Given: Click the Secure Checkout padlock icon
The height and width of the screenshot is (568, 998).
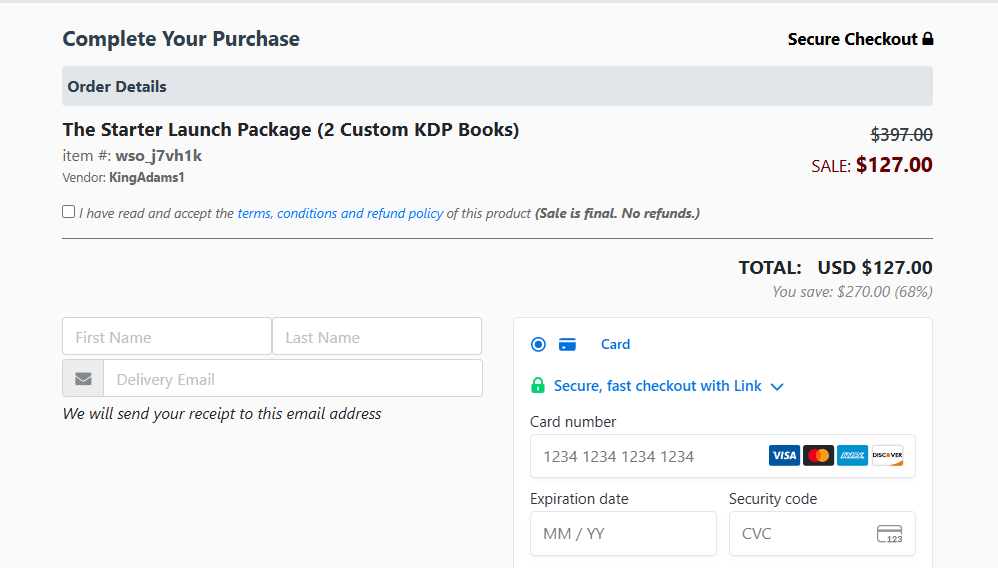Looking at the screenshot, I should point(928,39).
